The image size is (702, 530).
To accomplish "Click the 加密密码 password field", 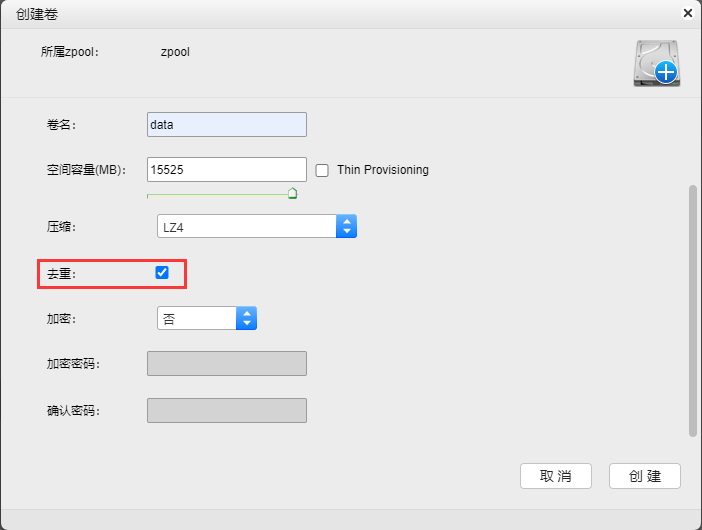I will (227, 363).
